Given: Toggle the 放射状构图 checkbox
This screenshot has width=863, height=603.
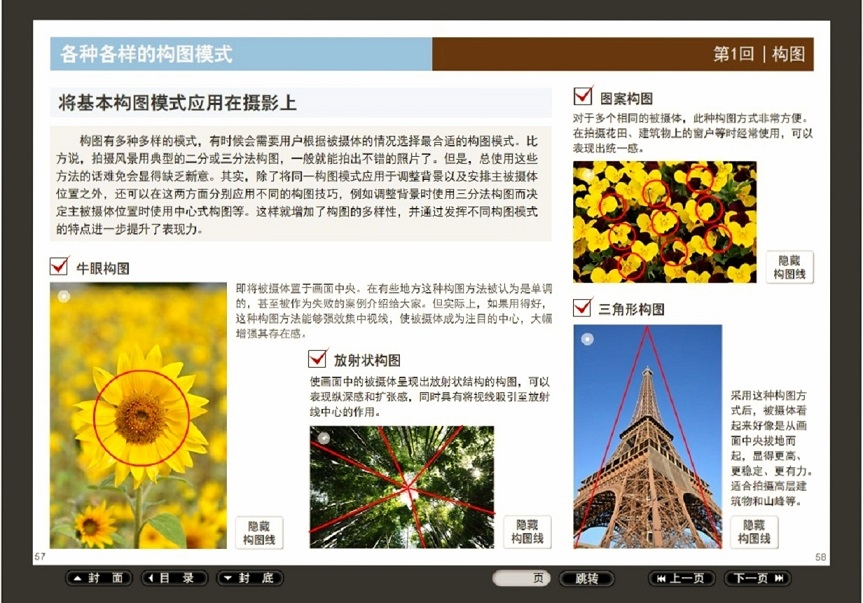Looking at the screenshot, I should 318,359.
